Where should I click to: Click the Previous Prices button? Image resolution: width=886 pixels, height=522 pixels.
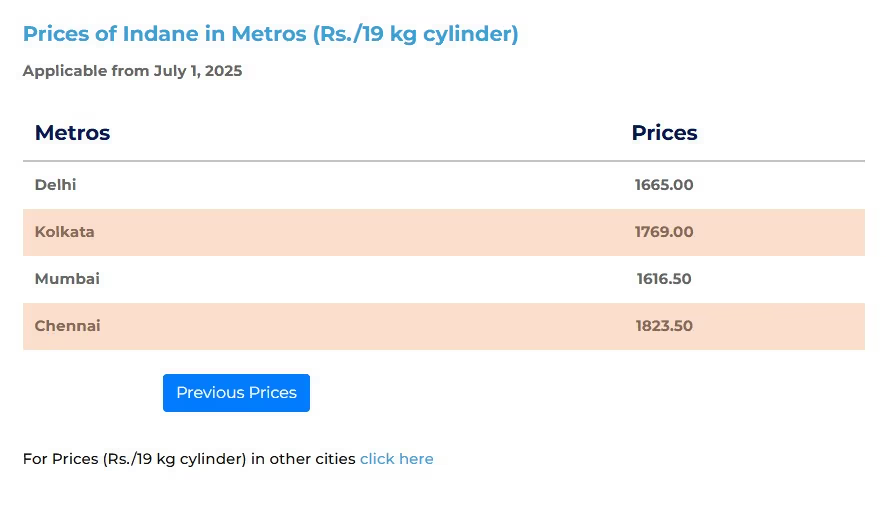click(x=236, y=393)
